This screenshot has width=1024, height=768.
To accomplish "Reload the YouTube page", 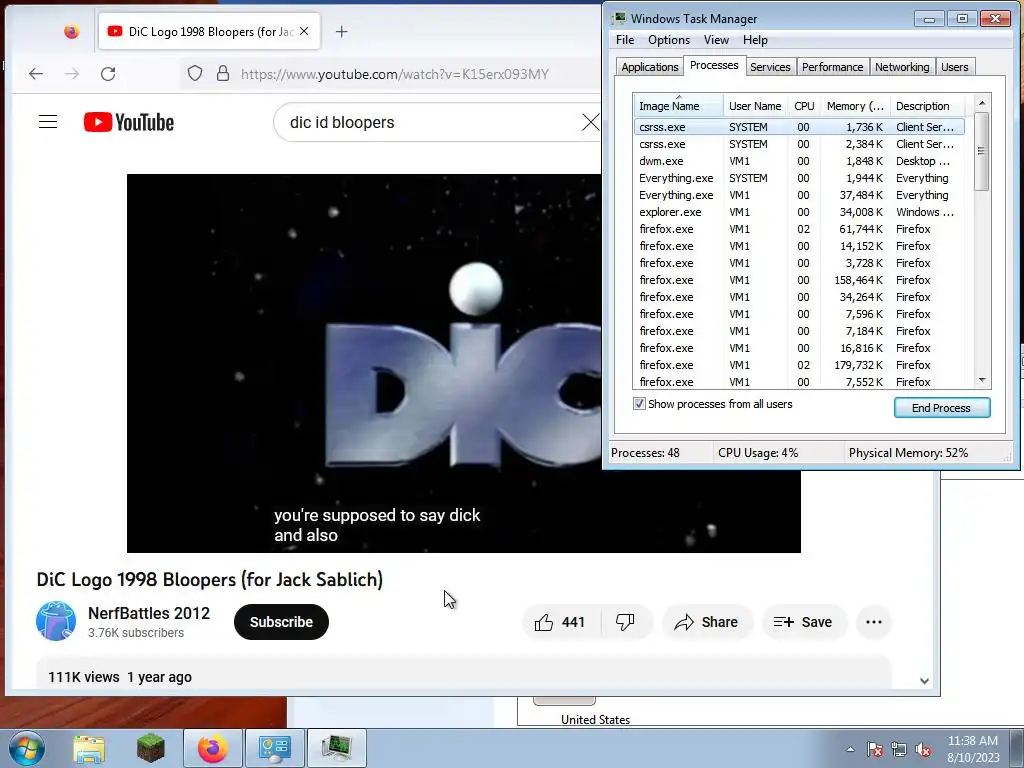I will tap(108, 74).
